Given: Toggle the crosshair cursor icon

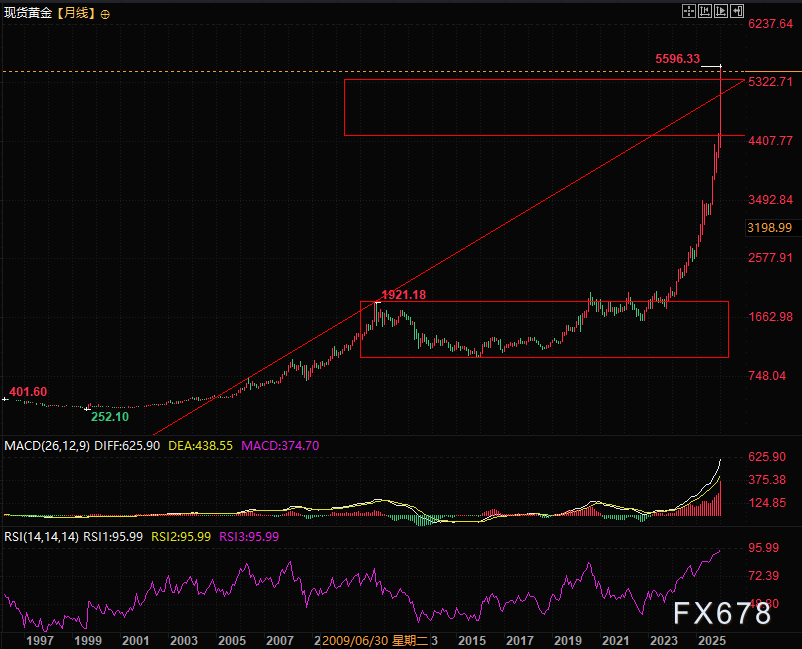Looking at the screenshot, I should tap(688, 11).
